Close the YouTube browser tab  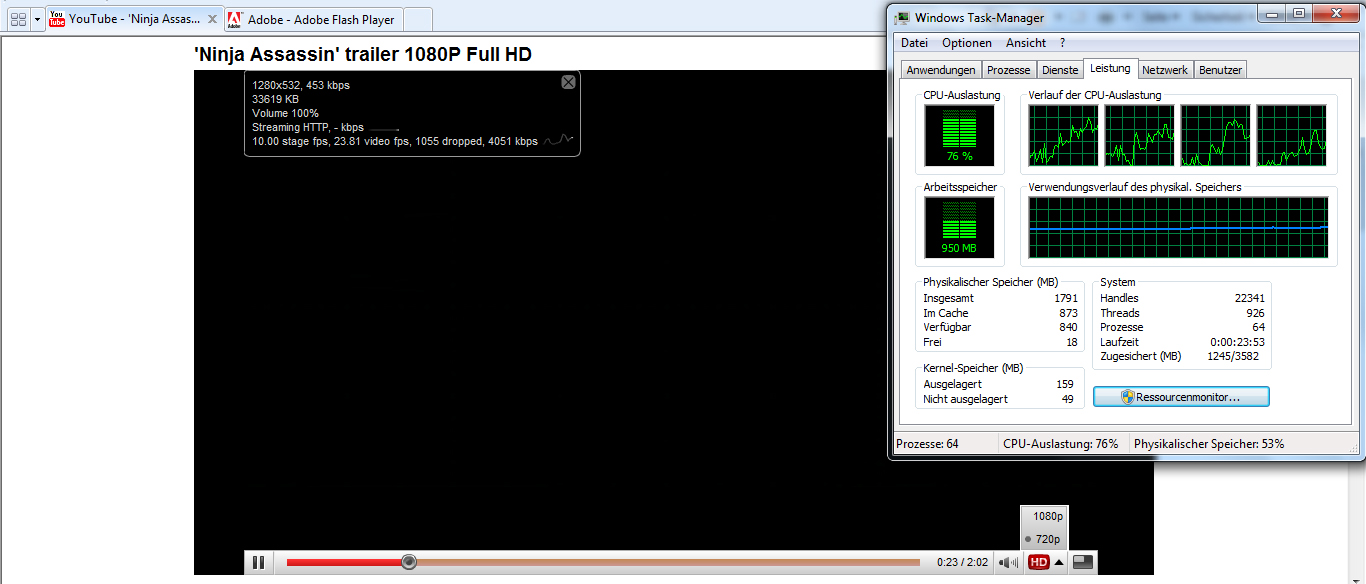212,19
